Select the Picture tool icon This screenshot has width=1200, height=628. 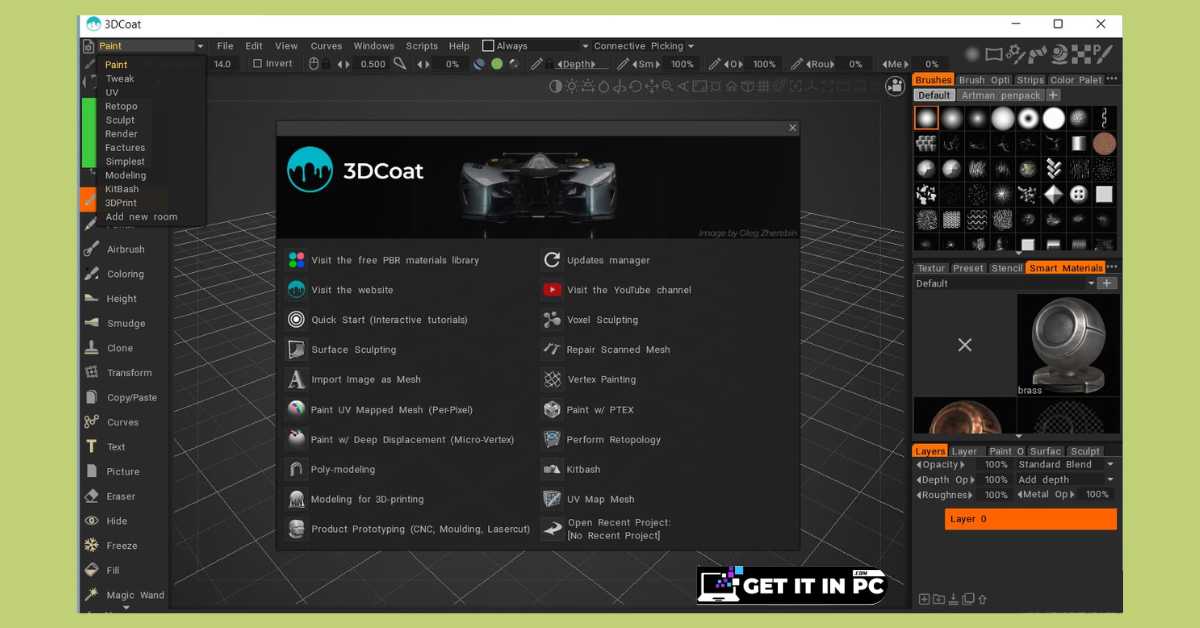pyautogui.click(x=91, y=471)
